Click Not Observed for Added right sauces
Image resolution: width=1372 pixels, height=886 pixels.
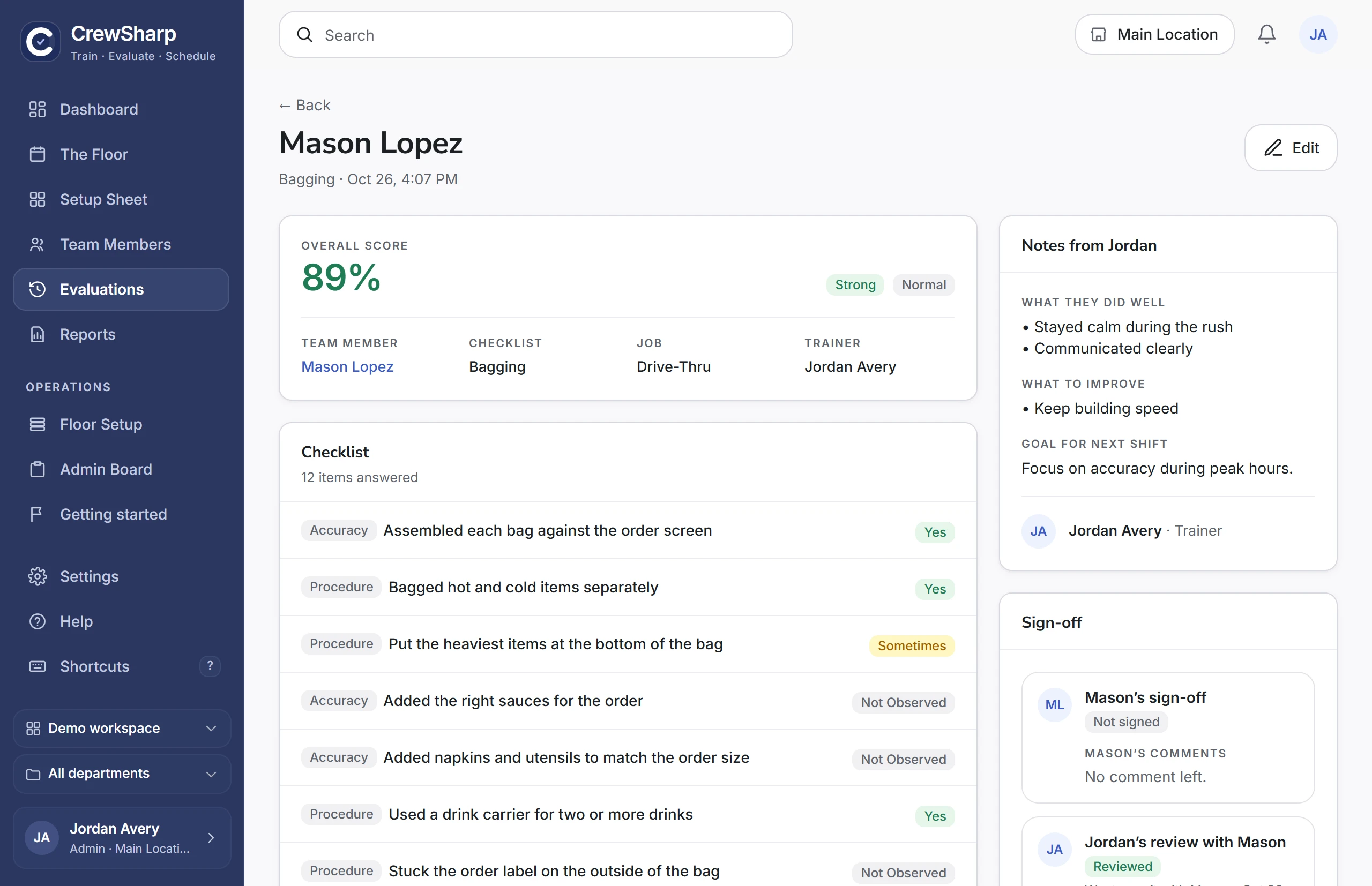pos(904,702)
